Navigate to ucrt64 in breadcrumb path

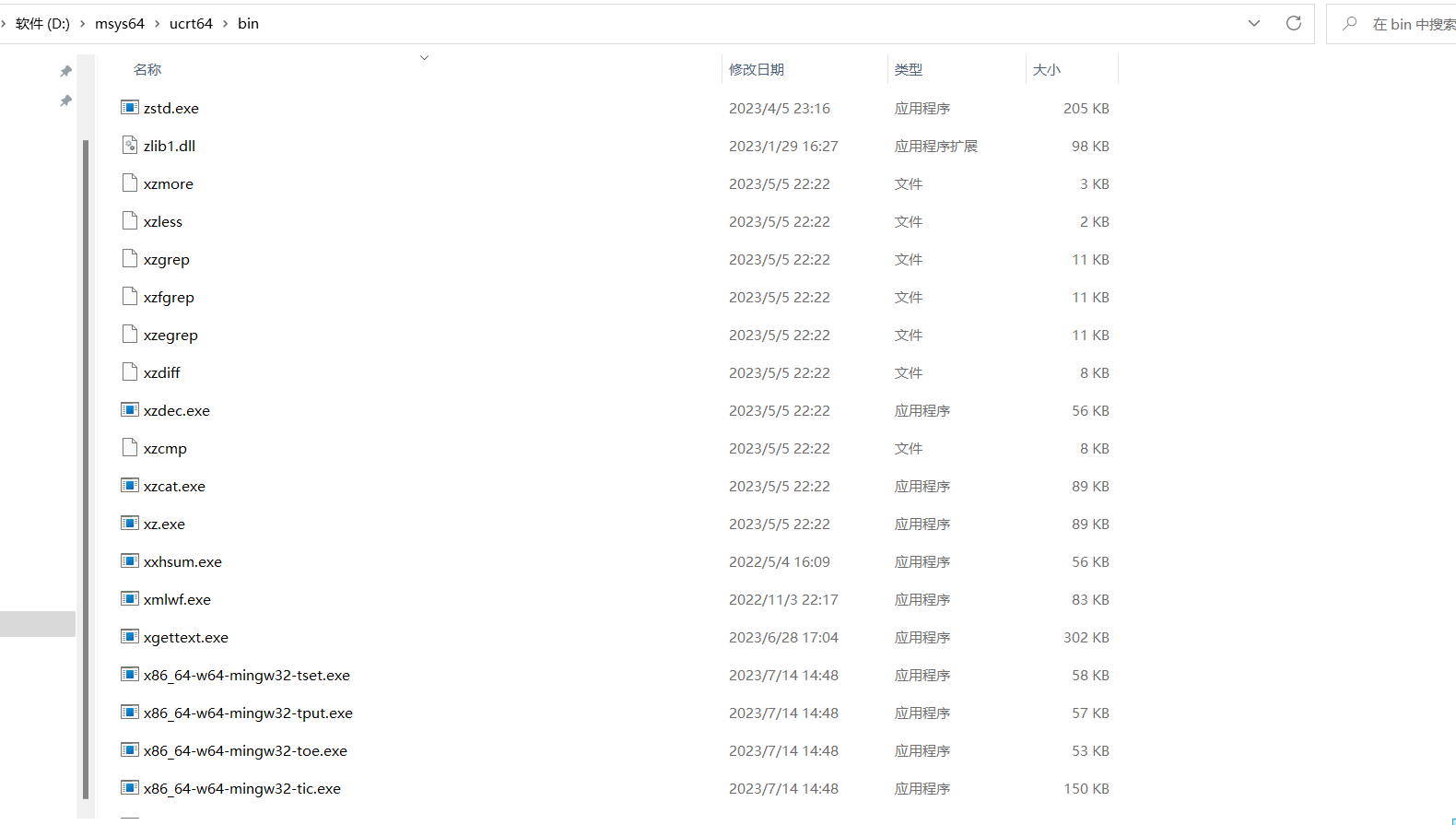pos(191,24)
